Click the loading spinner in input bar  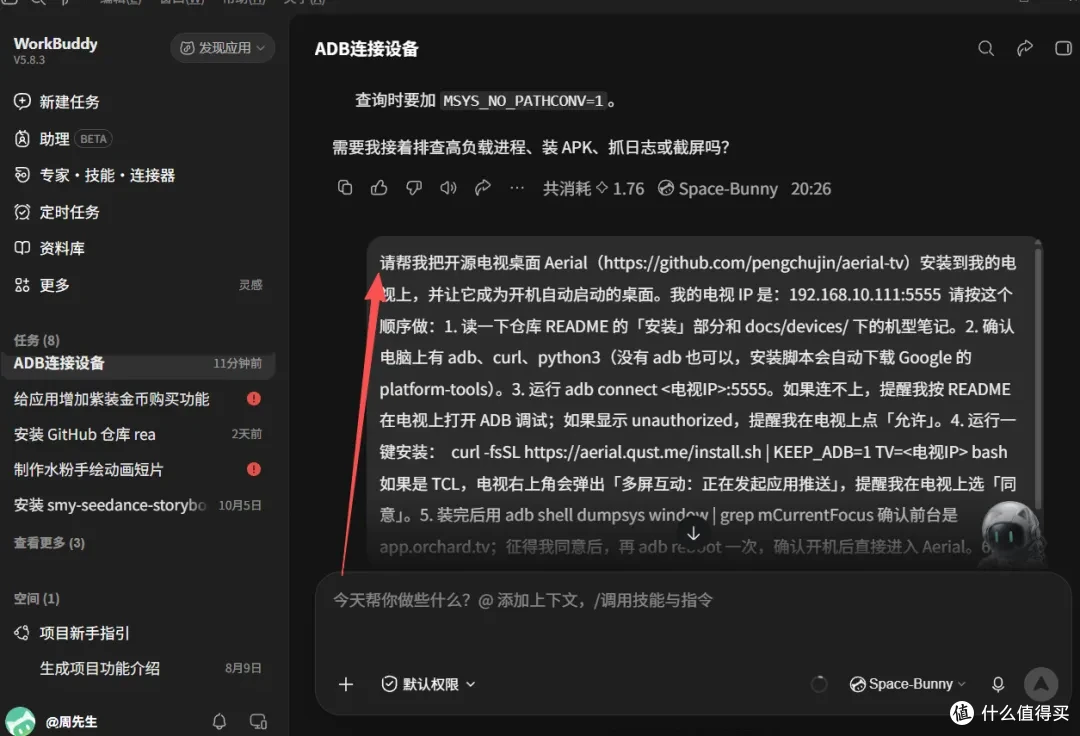(x=818, y=684)
